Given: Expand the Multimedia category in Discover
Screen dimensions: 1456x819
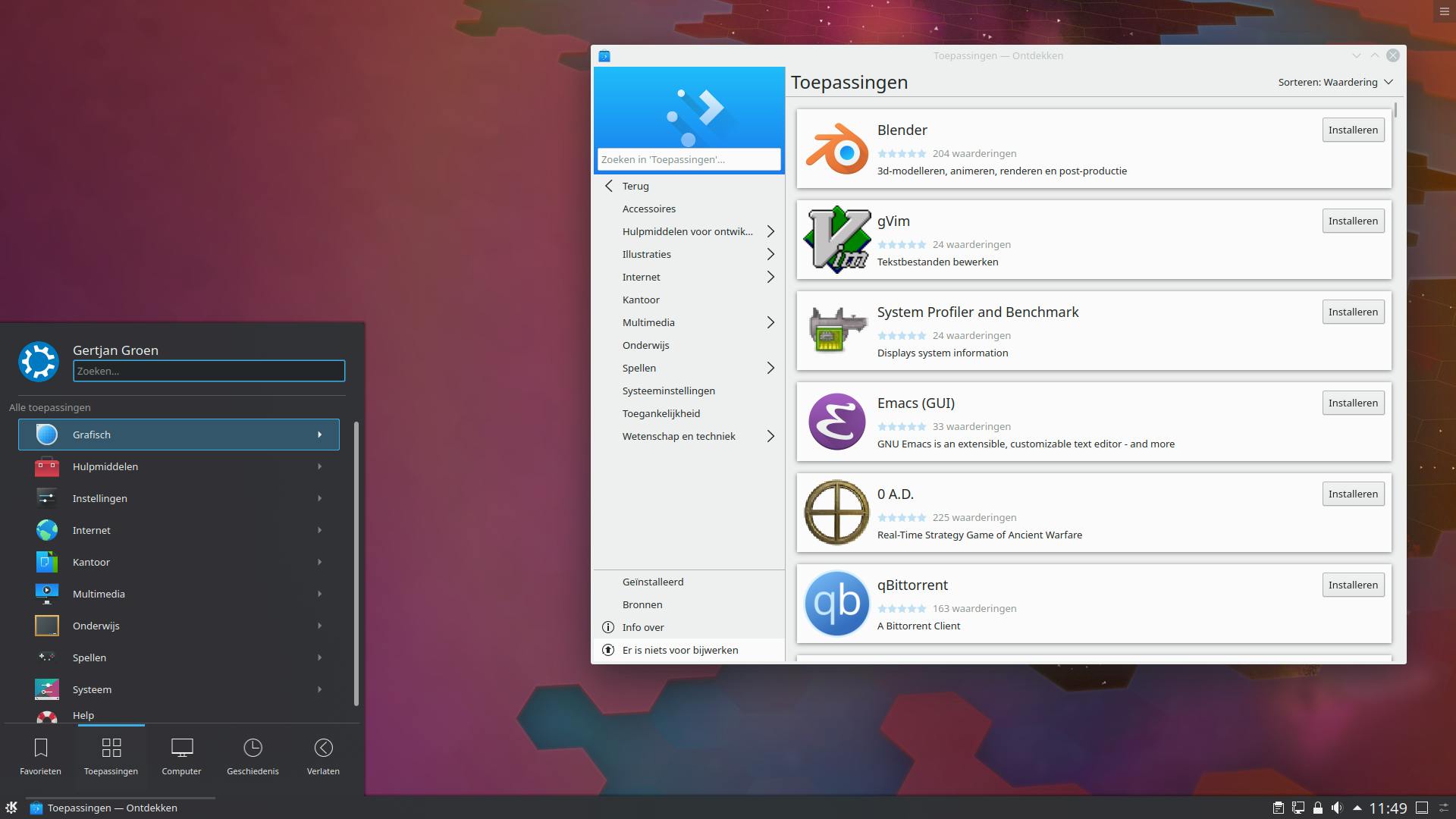Looking at the screenshot, I should pyautogui.click(x=770, y=322).
